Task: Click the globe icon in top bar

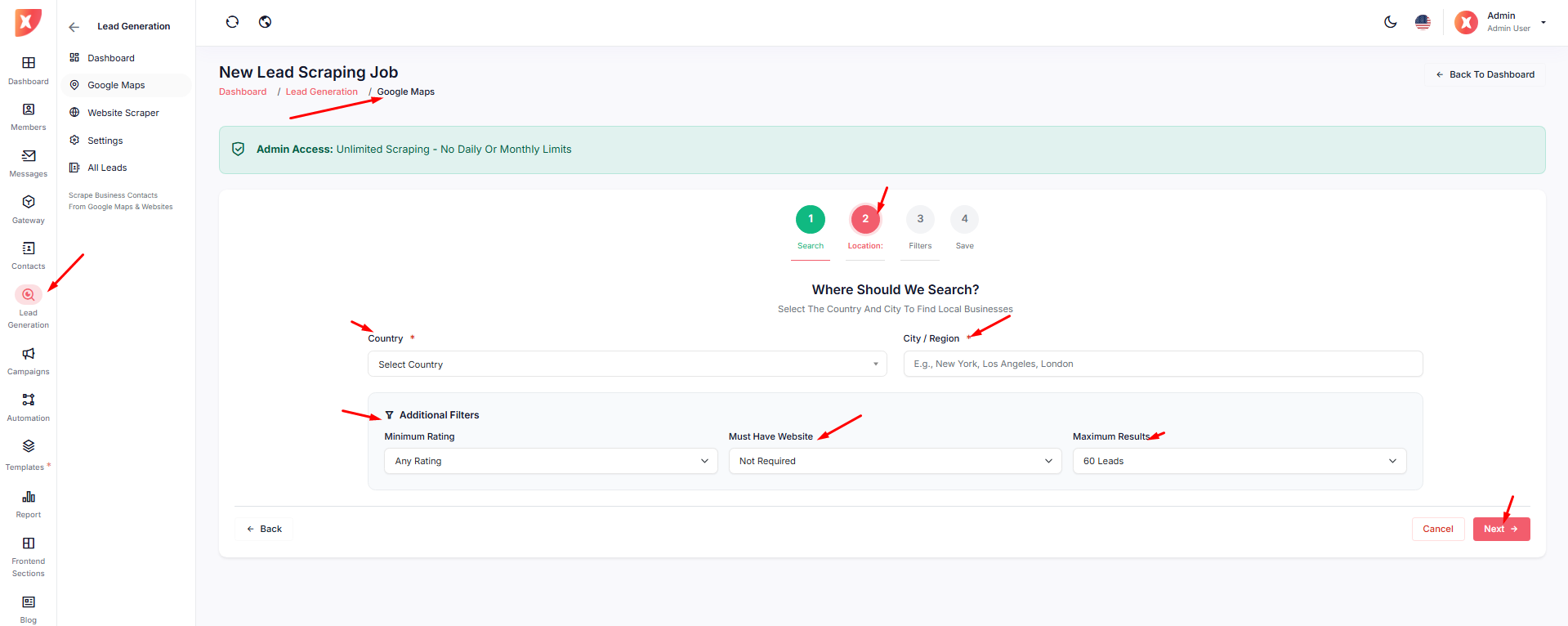Action: [x=265, y=22]
